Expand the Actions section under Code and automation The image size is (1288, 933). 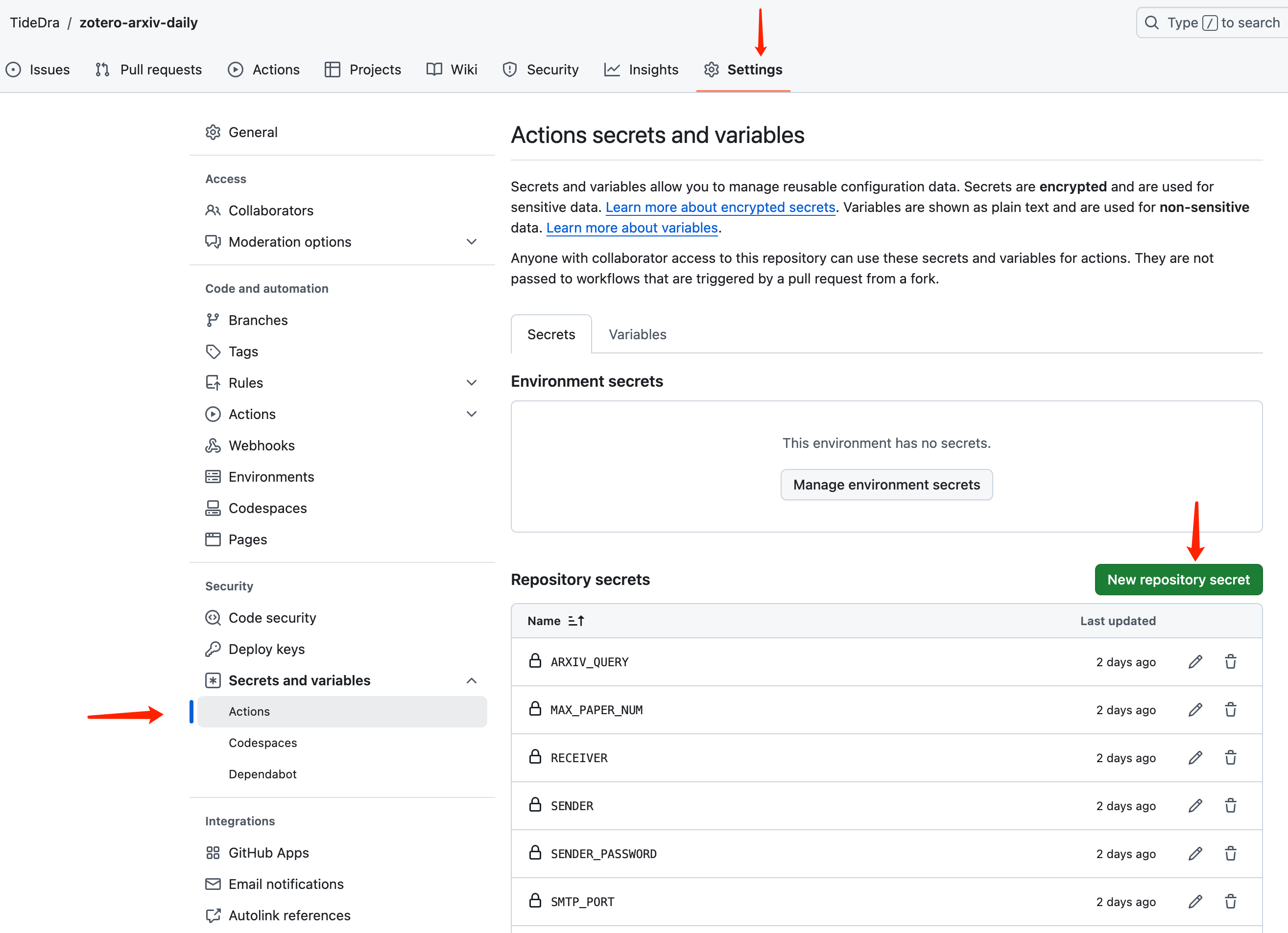(x=471, y=414)
